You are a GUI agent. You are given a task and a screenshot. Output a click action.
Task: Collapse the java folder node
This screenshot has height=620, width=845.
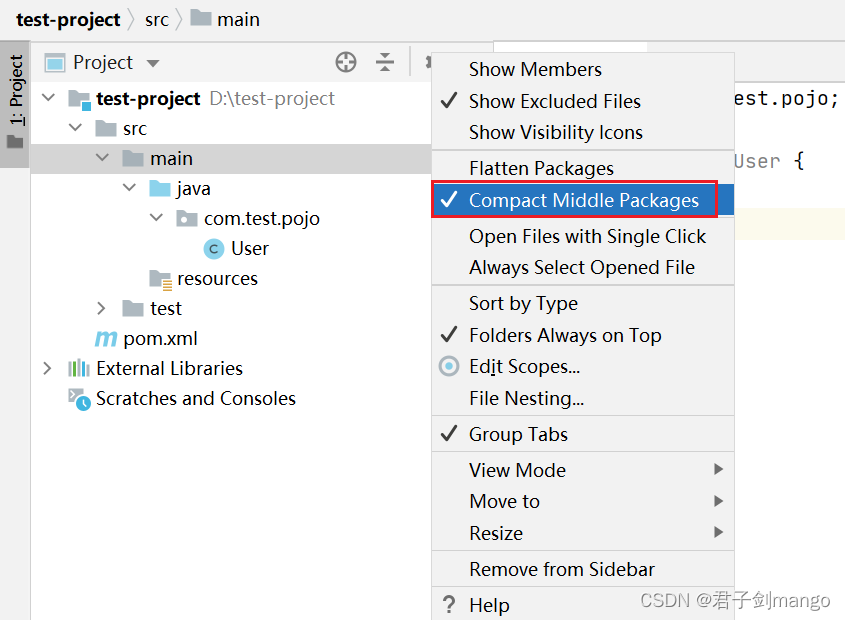129,188
